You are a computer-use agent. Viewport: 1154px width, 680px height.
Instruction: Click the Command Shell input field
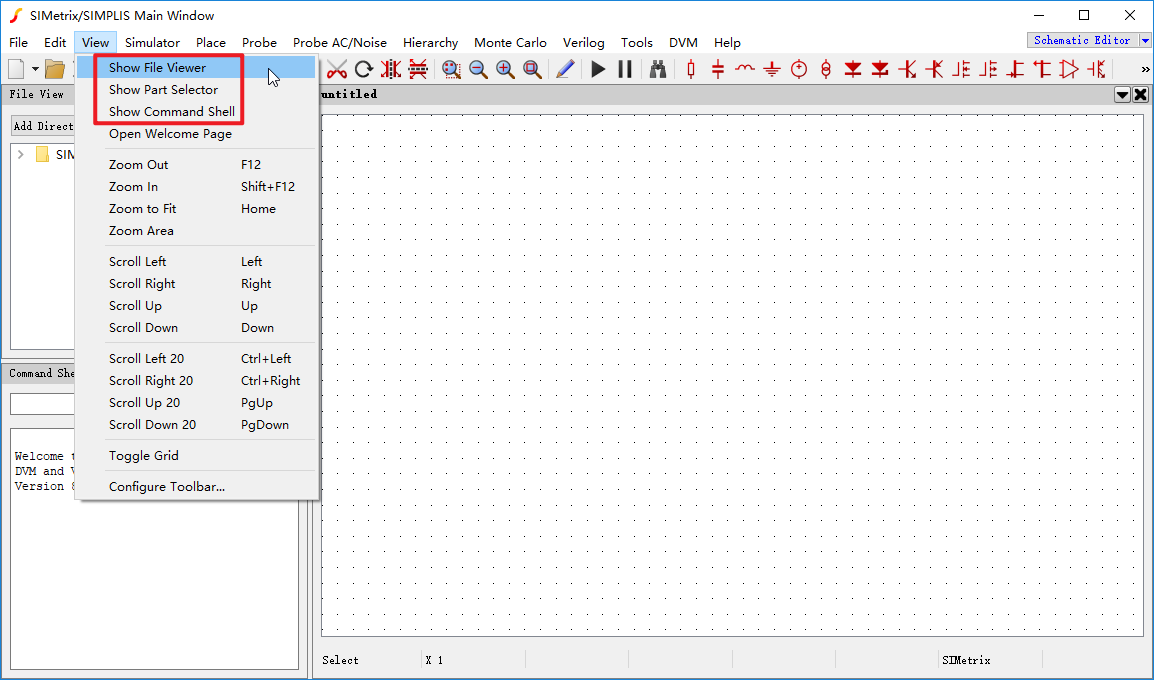point(43,403)
